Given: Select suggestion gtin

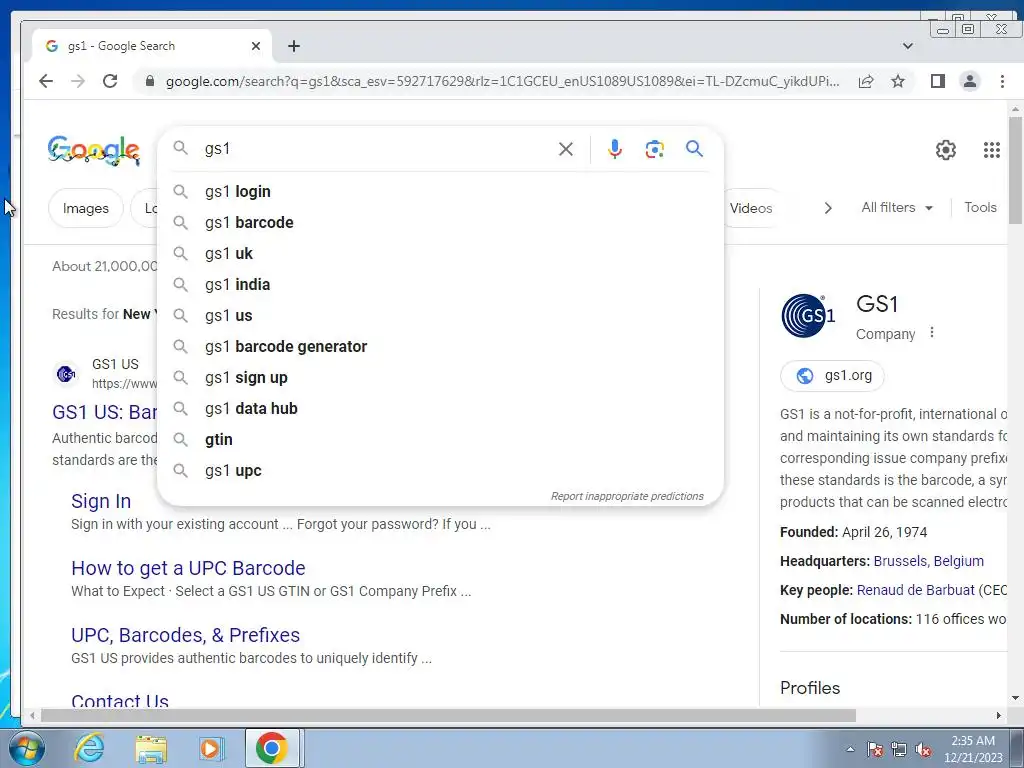Looking at the screenshot, I should pyautogui.click(x=441, y=440).
